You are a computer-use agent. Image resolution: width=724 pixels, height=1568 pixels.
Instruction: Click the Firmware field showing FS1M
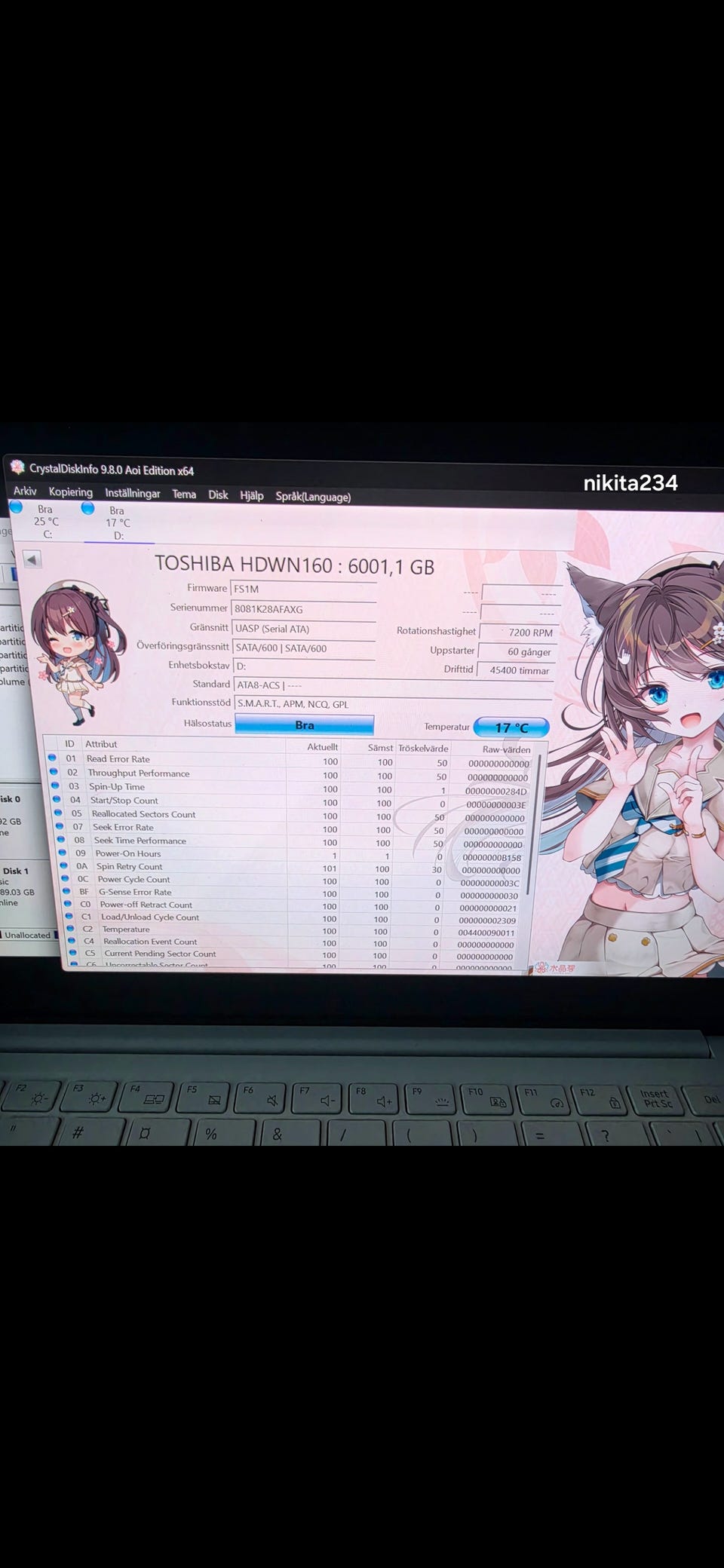[x=304, y=590]
